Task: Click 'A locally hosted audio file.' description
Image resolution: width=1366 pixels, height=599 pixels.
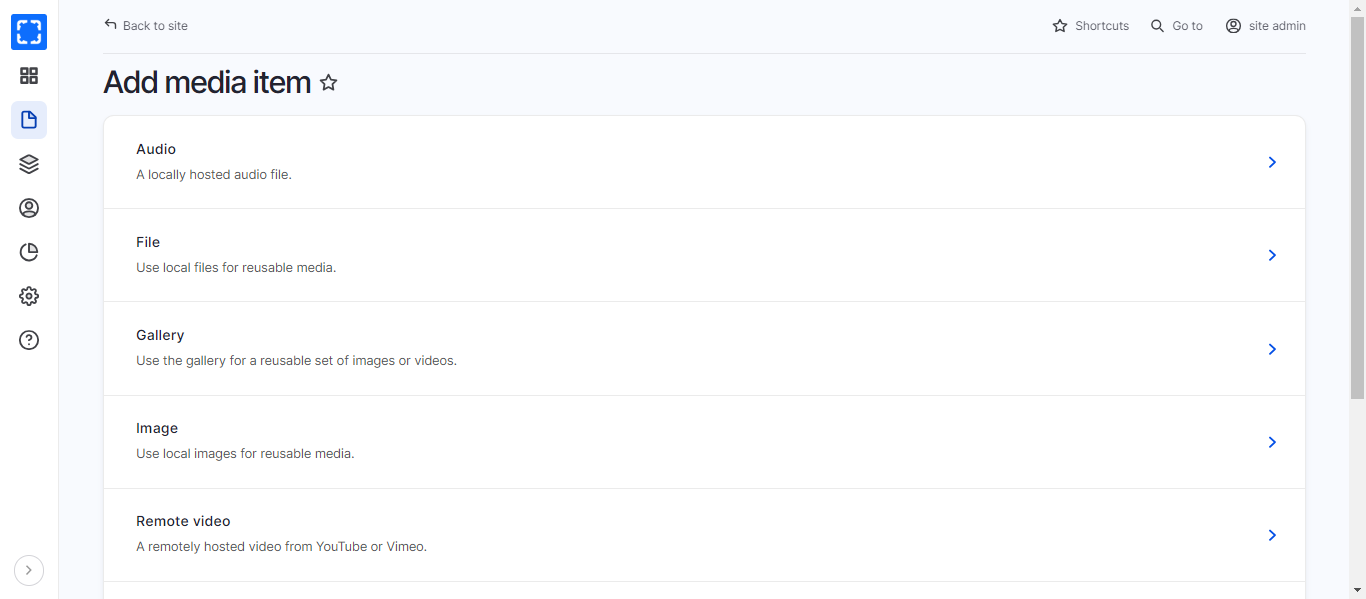Action: tap(214, 174)
